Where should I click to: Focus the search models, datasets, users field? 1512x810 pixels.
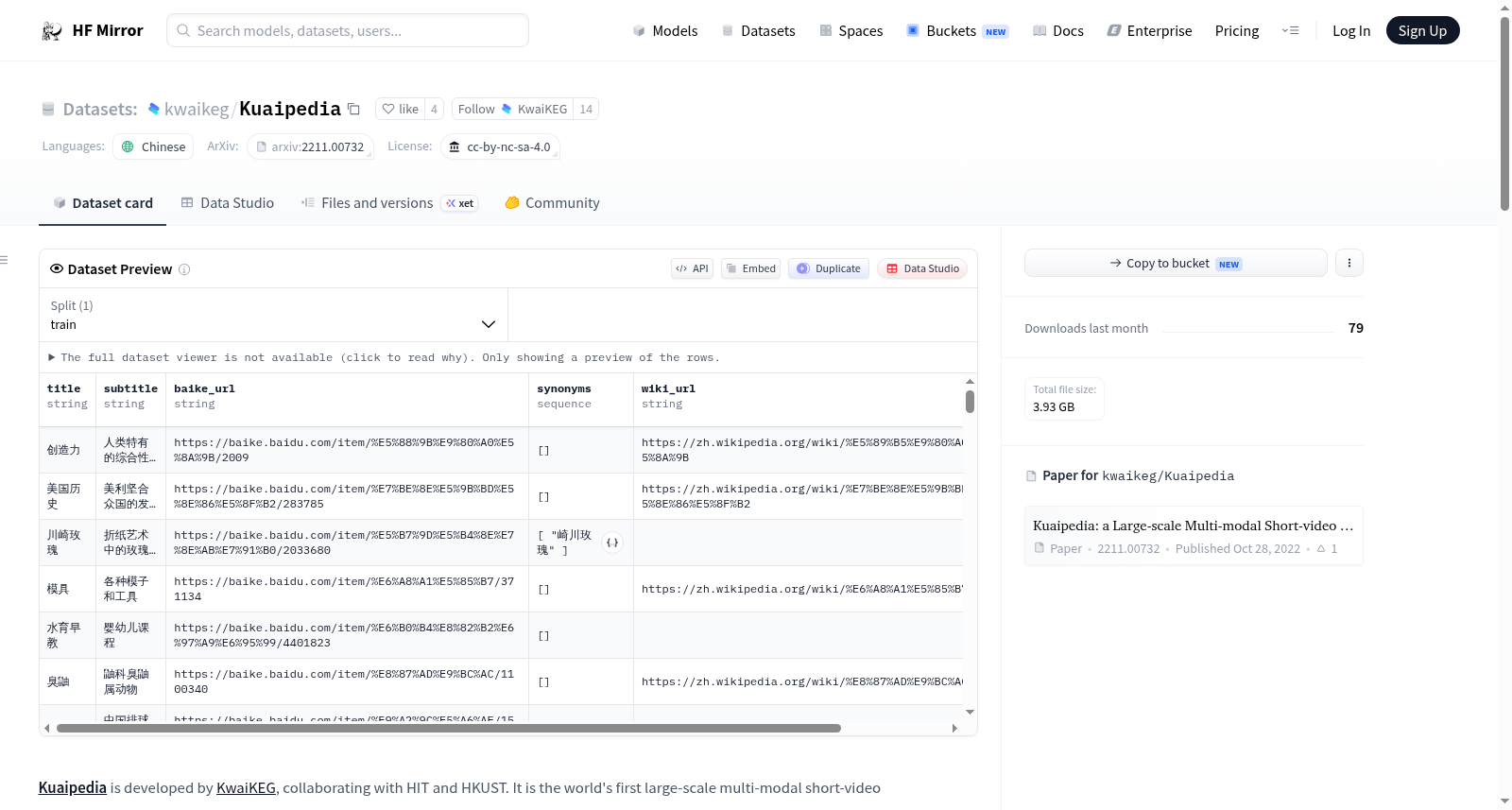(348, 30)
